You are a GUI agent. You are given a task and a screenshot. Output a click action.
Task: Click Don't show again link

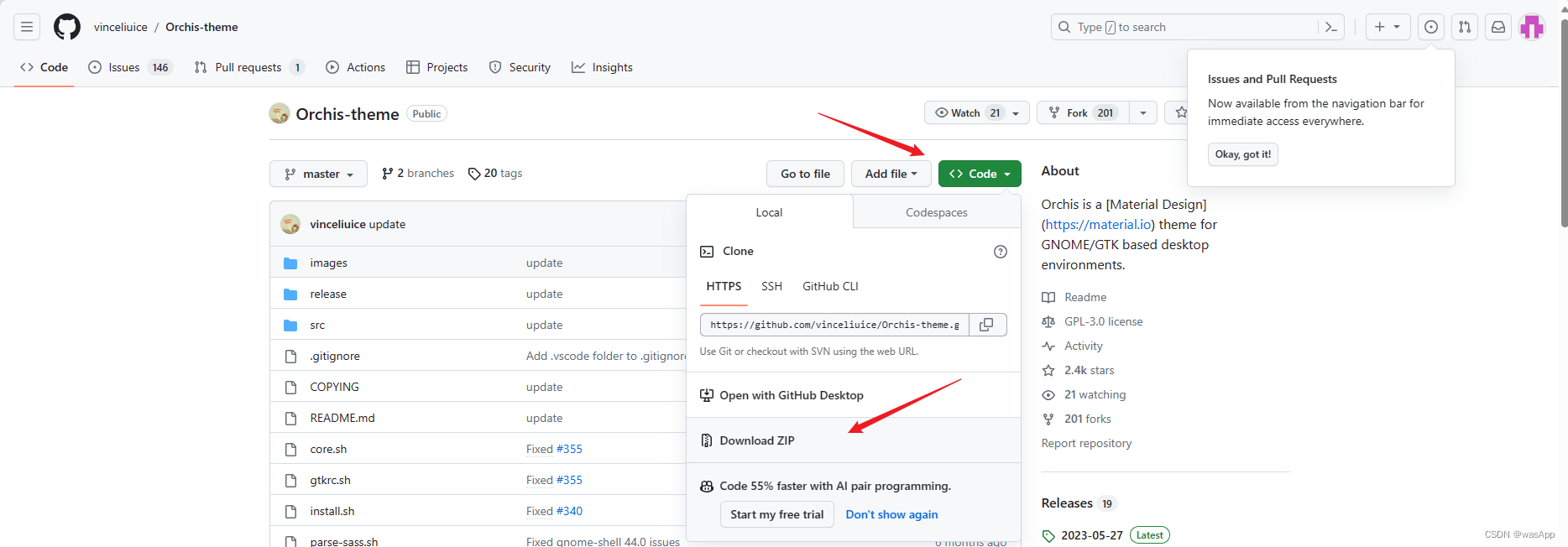click(891, 514)
